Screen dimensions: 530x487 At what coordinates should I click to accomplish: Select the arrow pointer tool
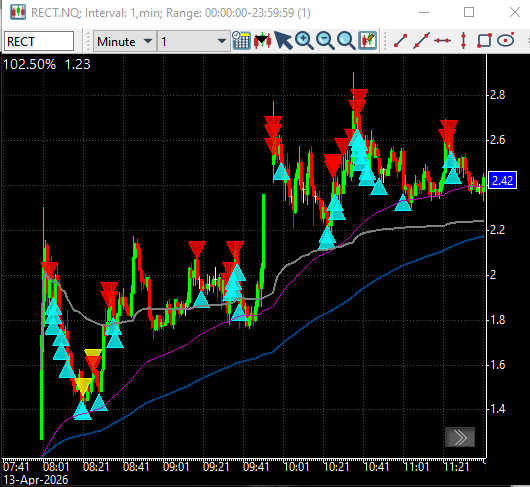pyautogui.click(x=283, y=41)
